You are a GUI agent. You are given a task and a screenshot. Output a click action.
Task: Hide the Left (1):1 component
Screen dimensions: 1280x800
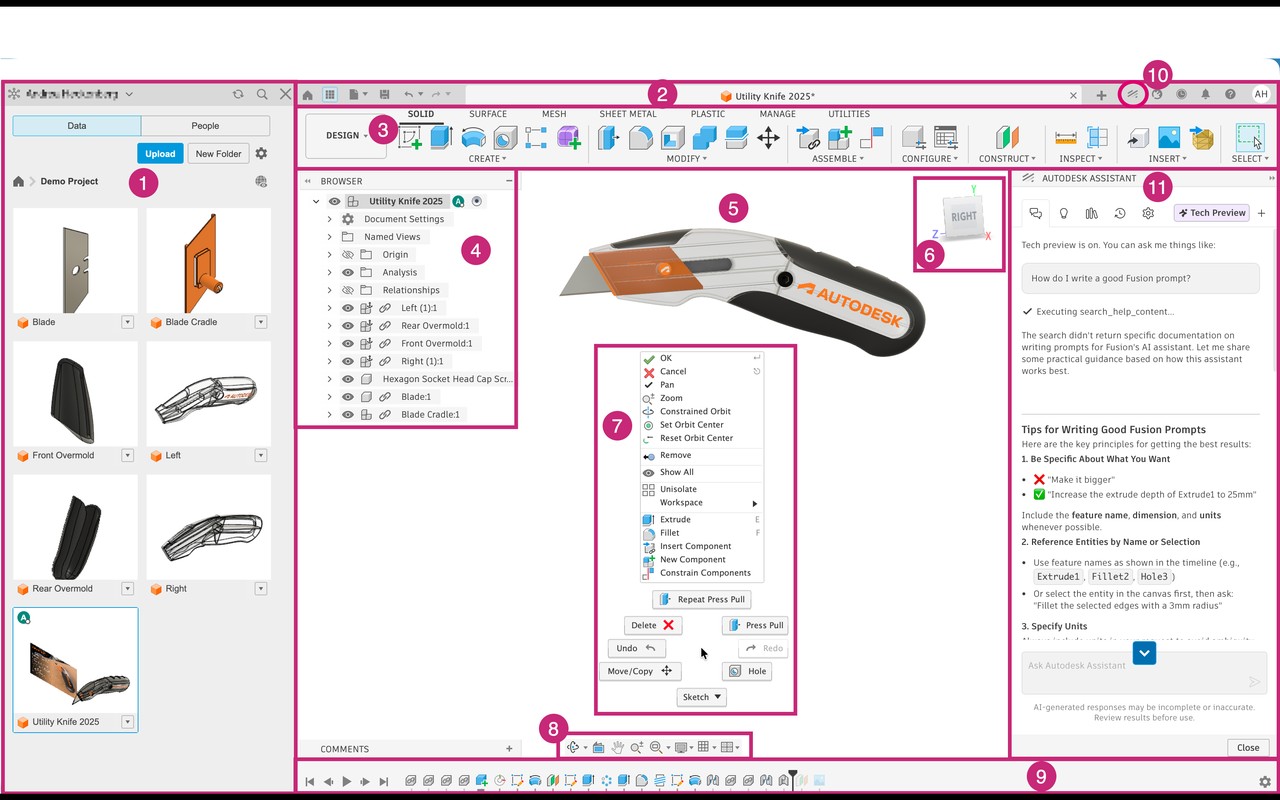point(348,308)
